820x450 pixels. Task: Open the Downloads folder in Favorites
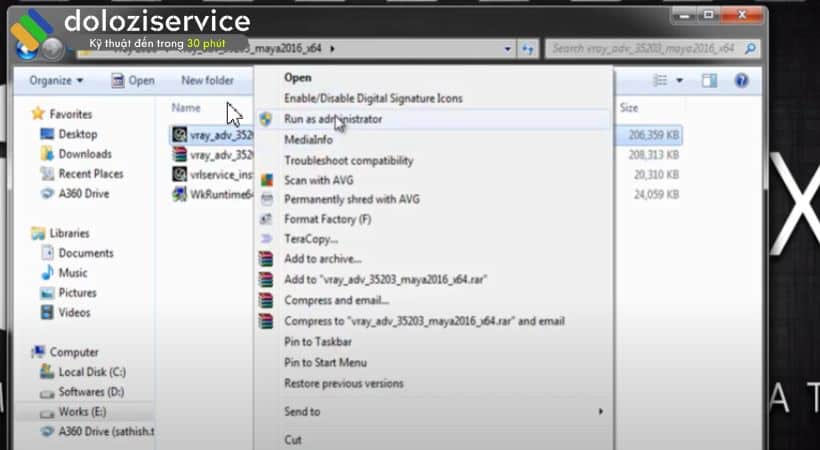coord(84,154)
